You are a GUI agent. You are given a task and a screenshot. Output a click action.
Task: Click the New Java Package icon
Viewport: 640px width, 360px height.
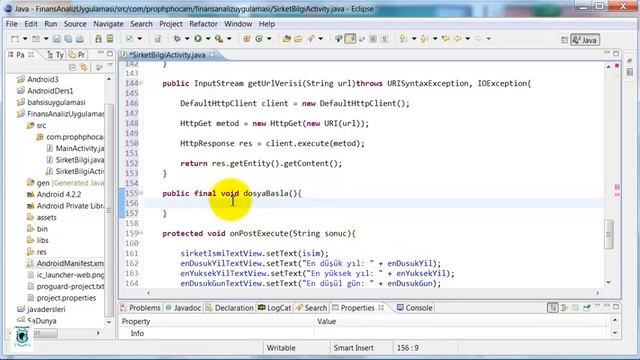[x=247, y=39]
